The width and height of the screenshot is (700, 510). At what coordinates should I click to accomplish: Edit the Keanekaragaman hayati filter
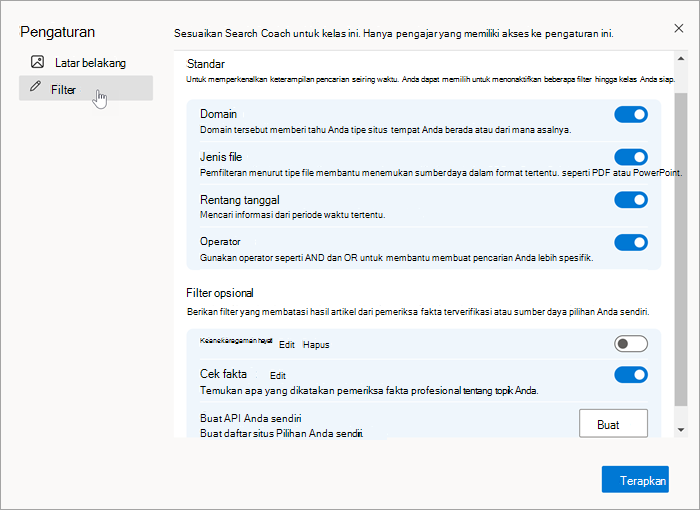coord(287,345)
